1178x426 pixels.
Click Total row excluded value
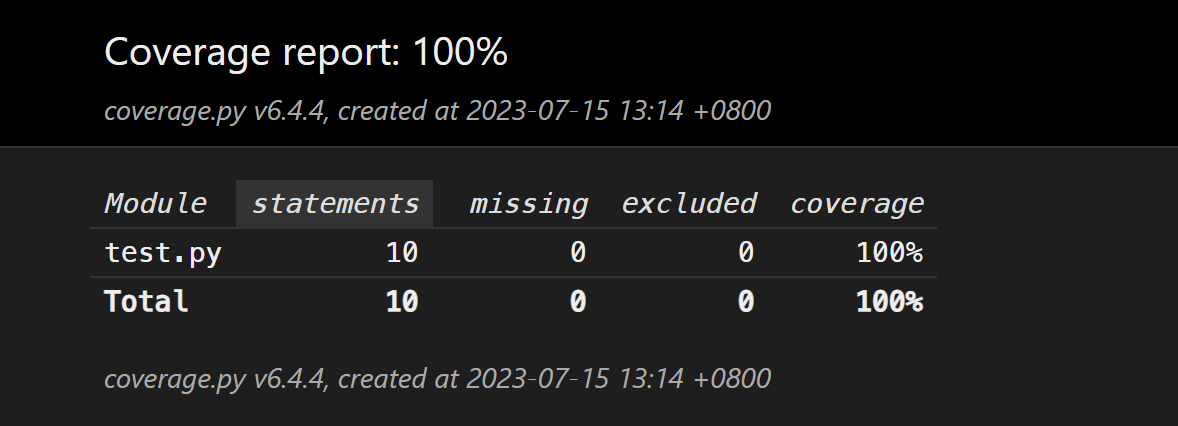point(745,301)
